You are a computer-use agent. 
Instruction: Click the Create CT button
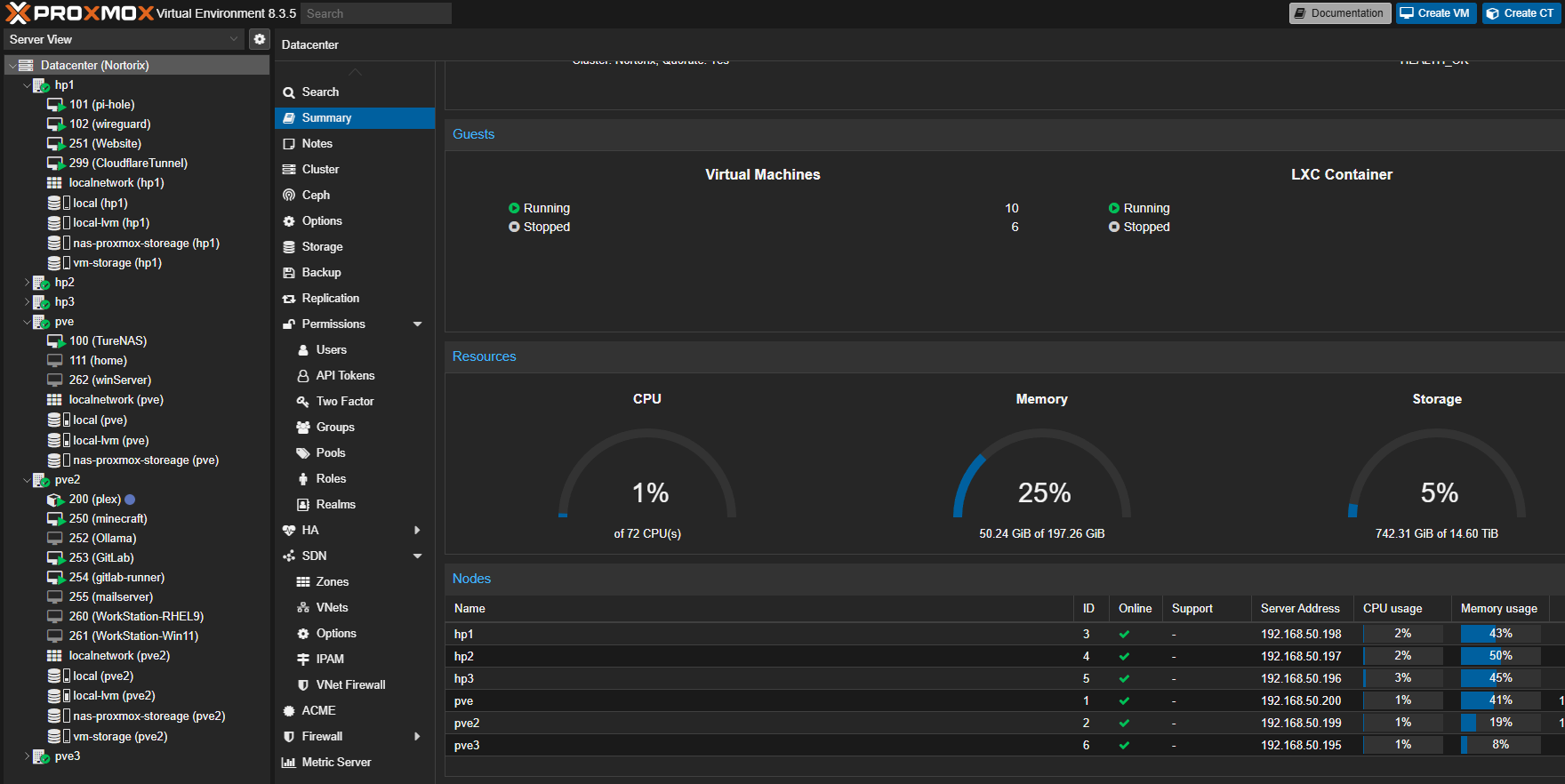coord(1521,13)
